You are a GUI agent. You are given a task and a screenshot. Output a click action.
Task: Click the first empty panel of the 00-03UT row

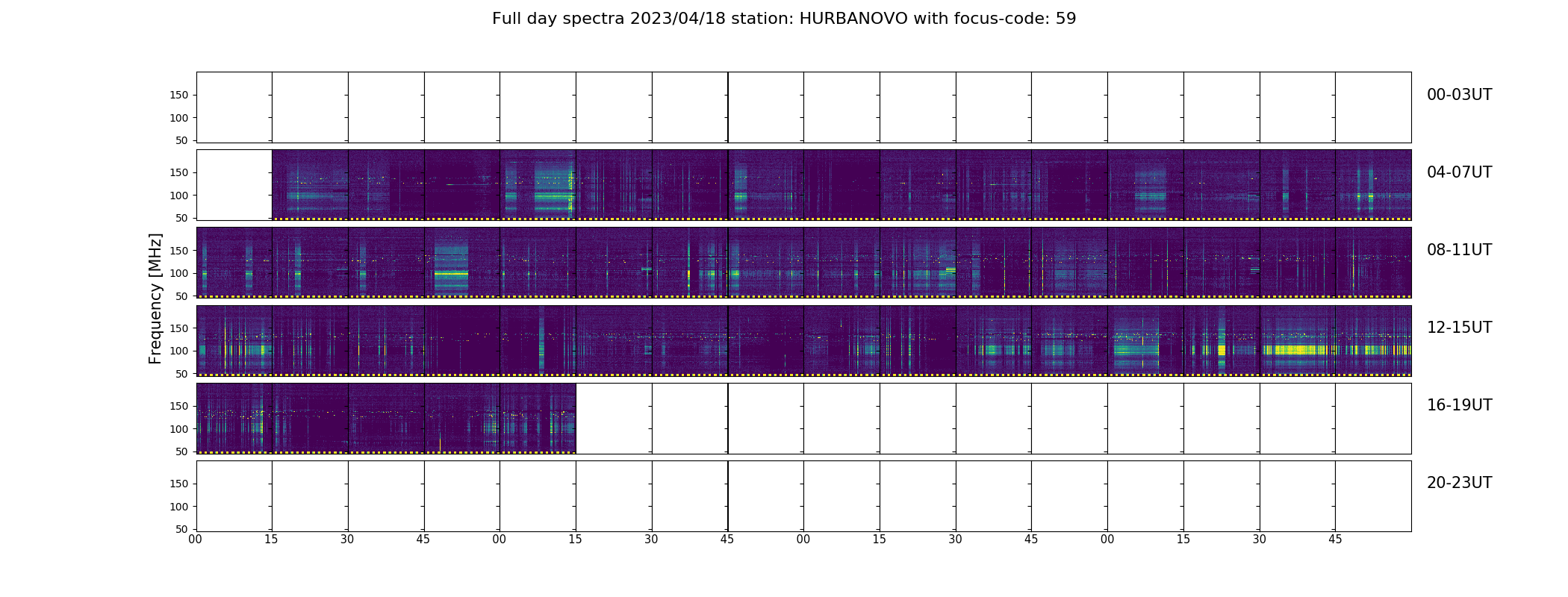pyautogui.click(x=234, y=107)
